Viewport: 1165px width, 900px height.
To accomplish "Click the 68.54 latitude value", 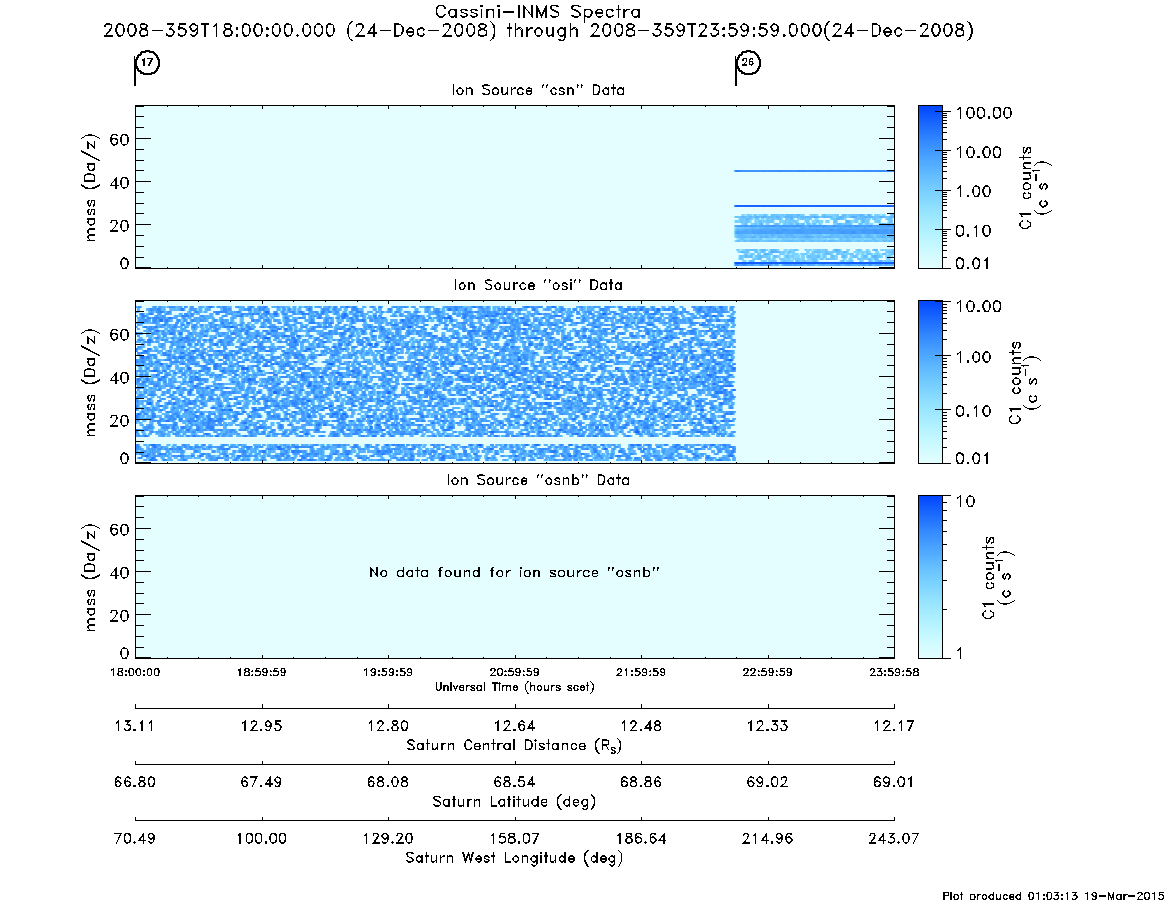I will coord(514,783).
